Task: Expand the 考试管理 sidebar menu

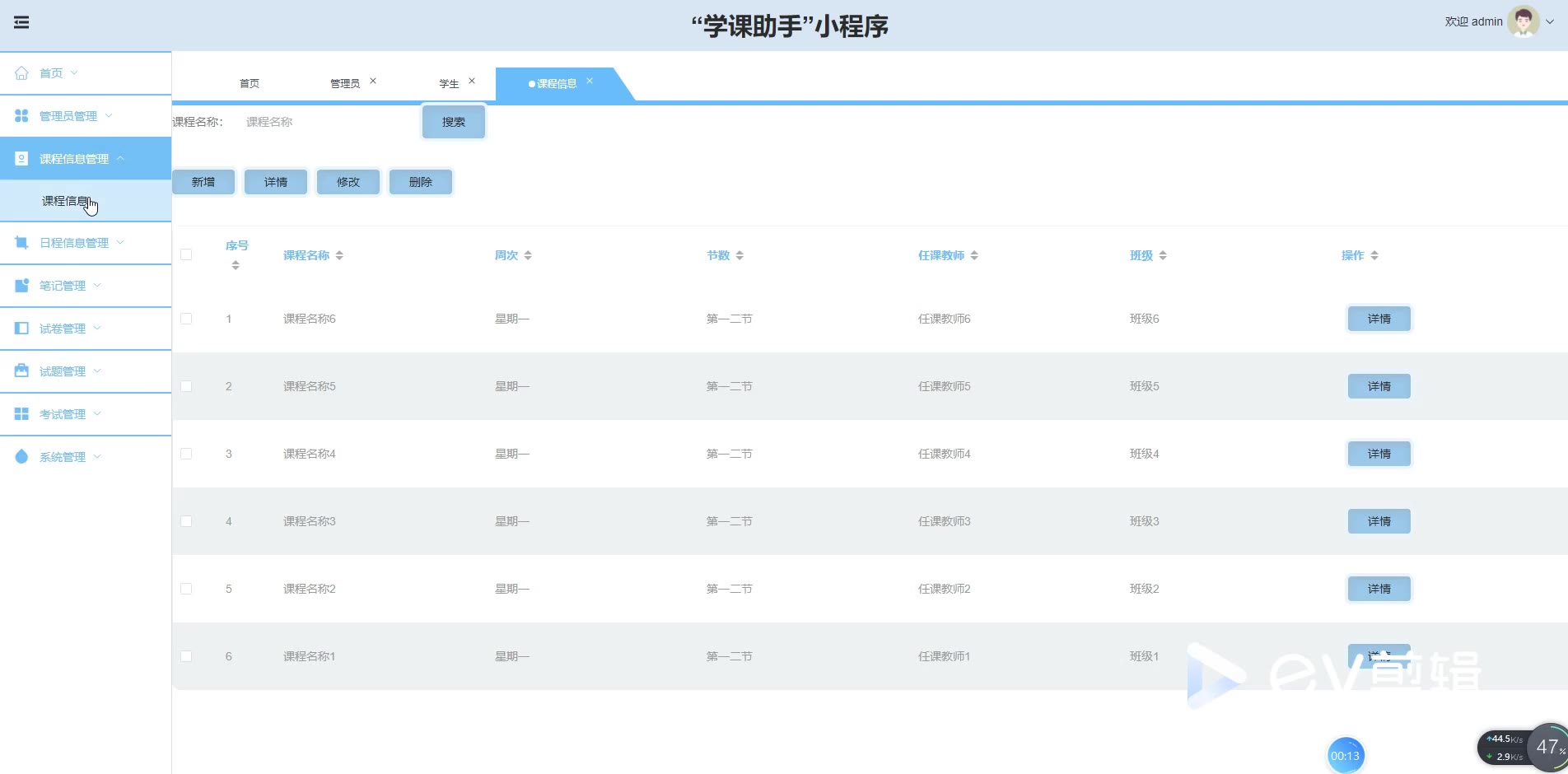Action: click(x=97, y=413)
